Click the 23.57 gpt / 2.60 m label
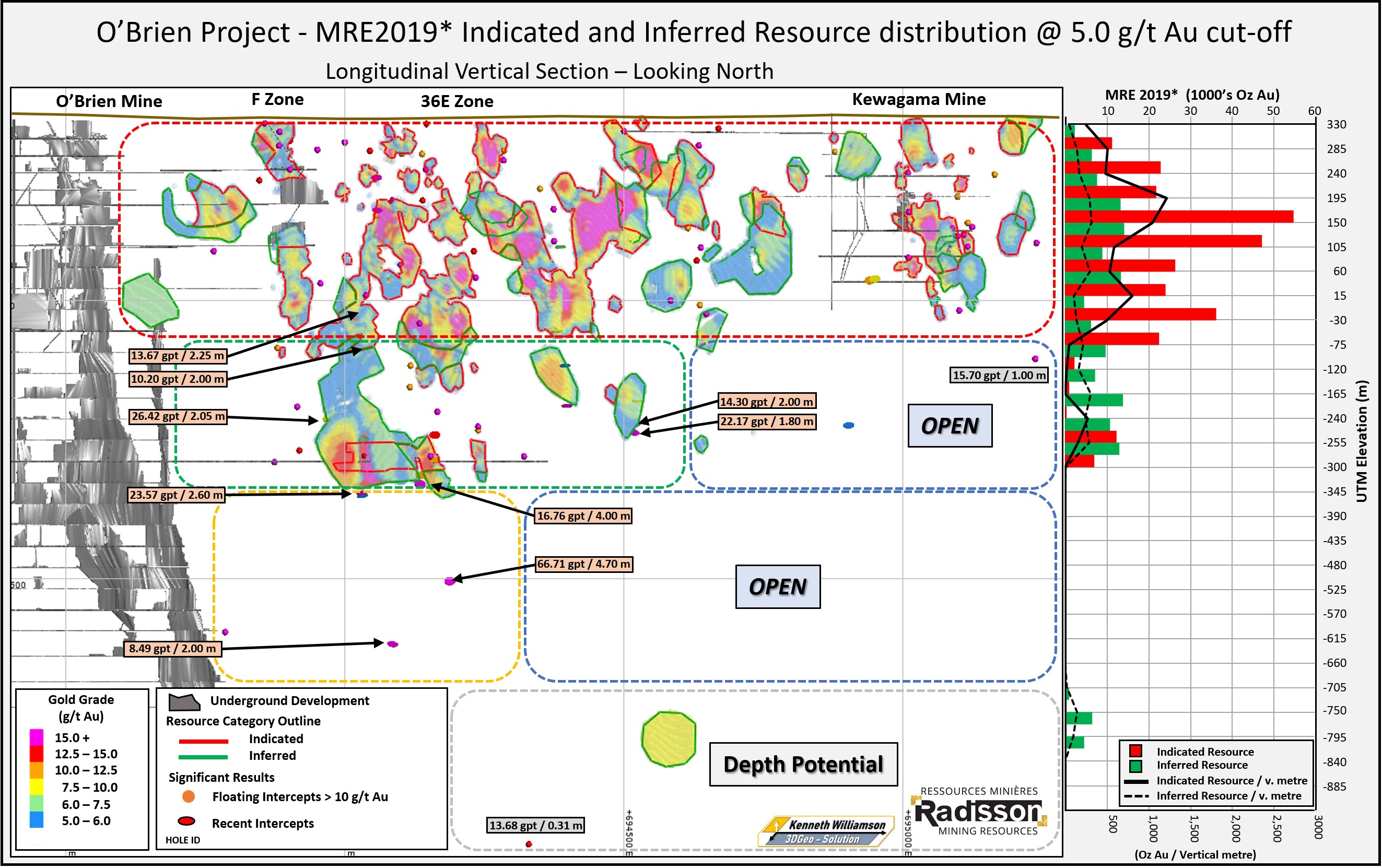1382x868 pixels. 176,495
